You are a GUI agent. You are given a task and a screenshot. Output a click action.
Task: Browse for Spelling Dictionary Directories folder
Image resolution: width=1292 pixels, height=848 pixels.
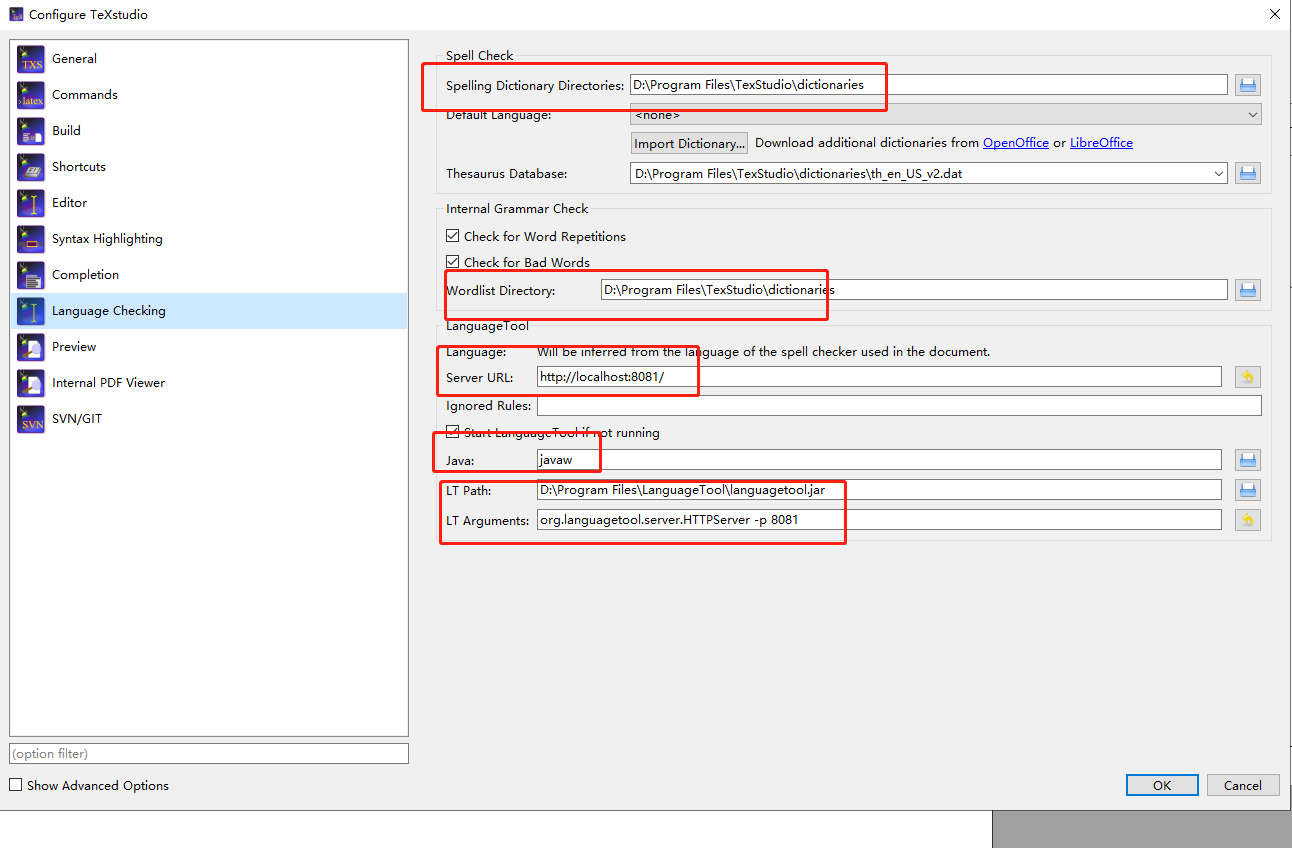tap(1248, 85)
